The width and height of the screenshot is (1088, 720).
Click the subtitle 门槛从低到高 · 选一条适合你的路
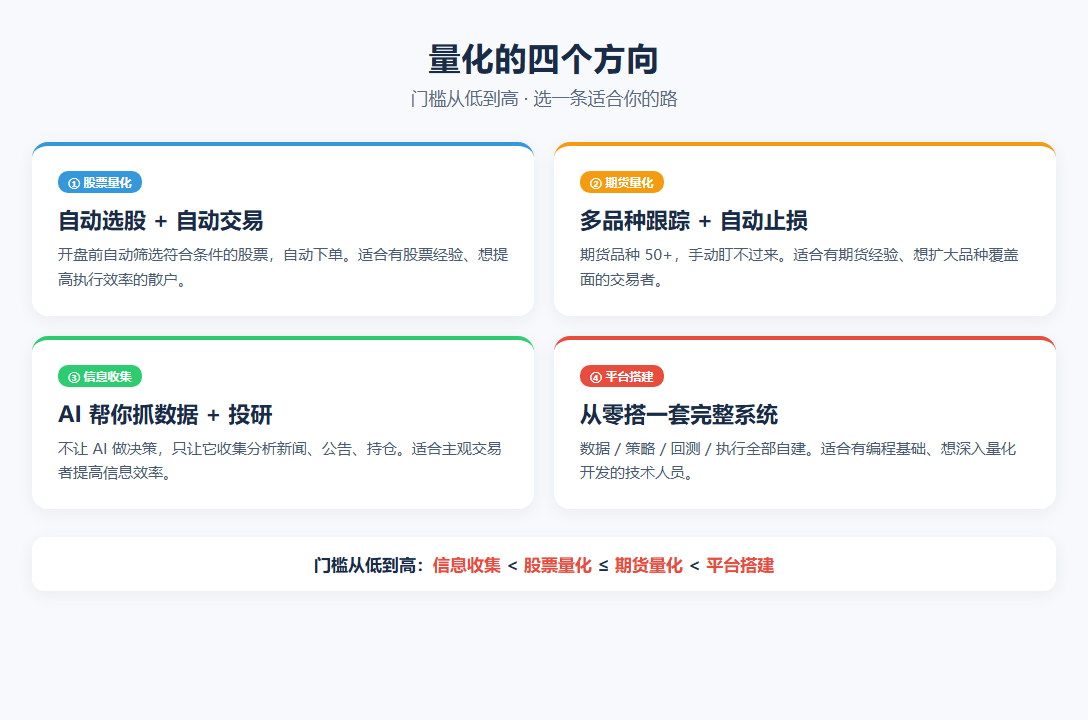tap(543, 98)
